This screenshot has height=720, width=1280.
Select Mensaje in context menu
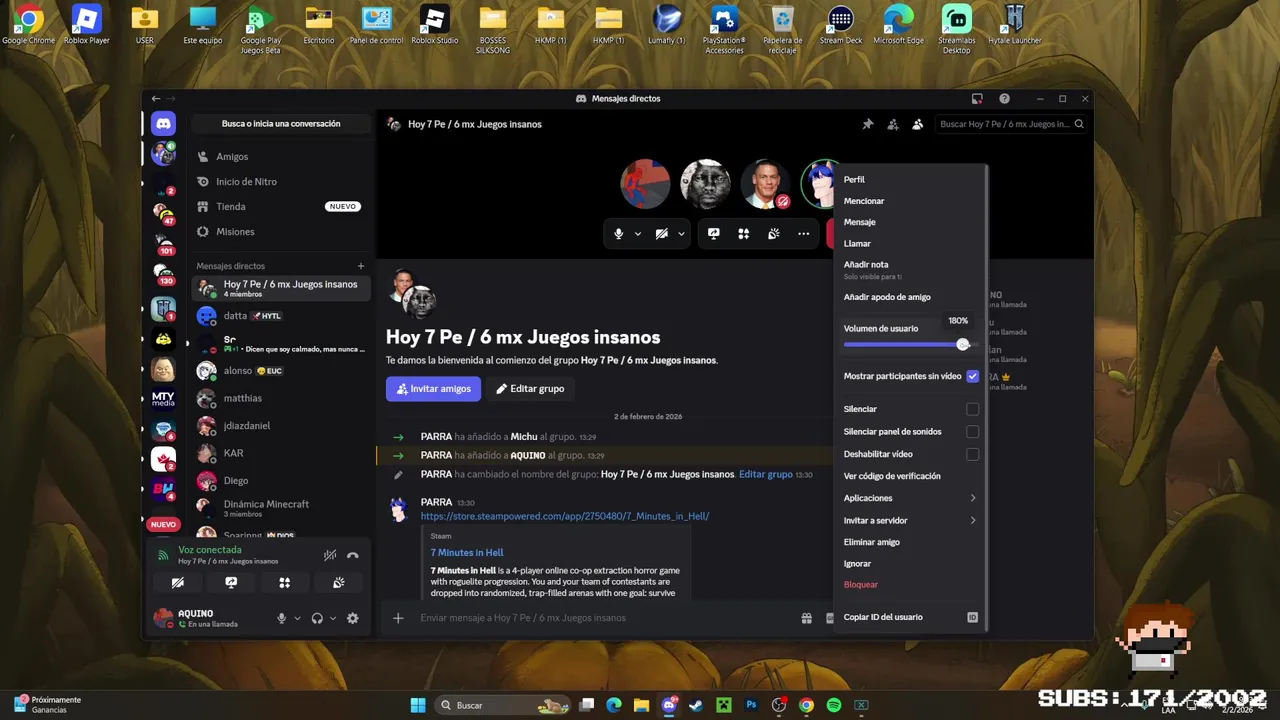pos(910,222)
